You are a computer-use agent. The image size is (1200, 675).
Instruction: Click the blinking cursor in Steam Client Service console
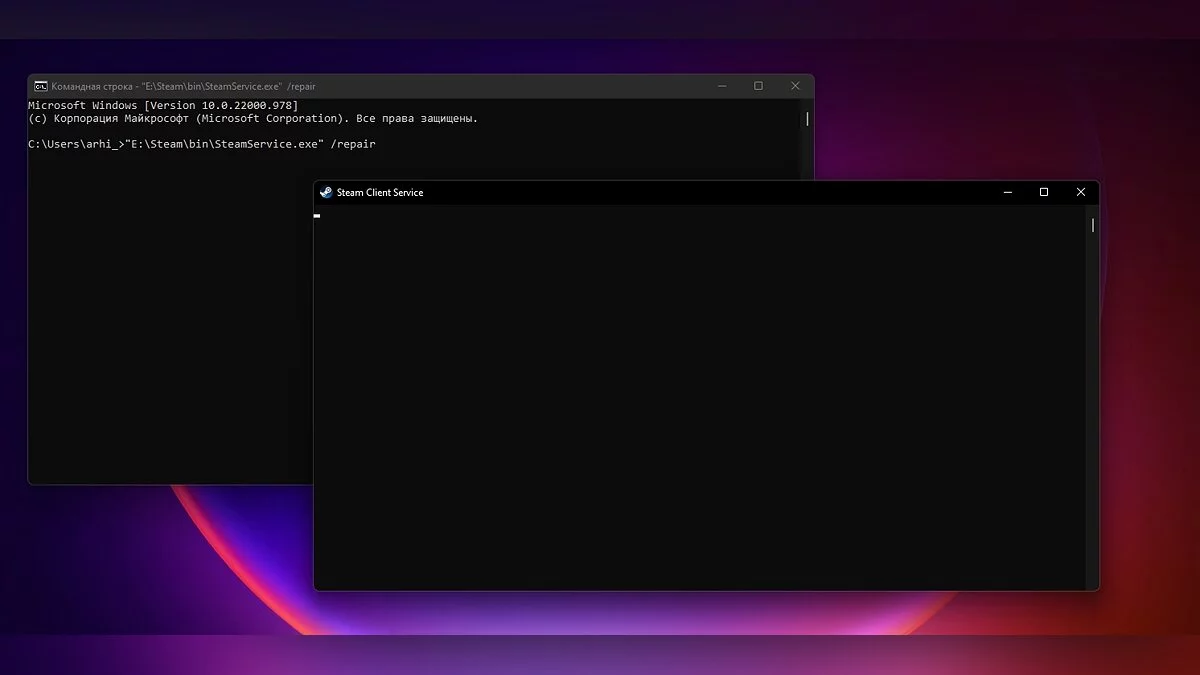[x=317, y=216]
